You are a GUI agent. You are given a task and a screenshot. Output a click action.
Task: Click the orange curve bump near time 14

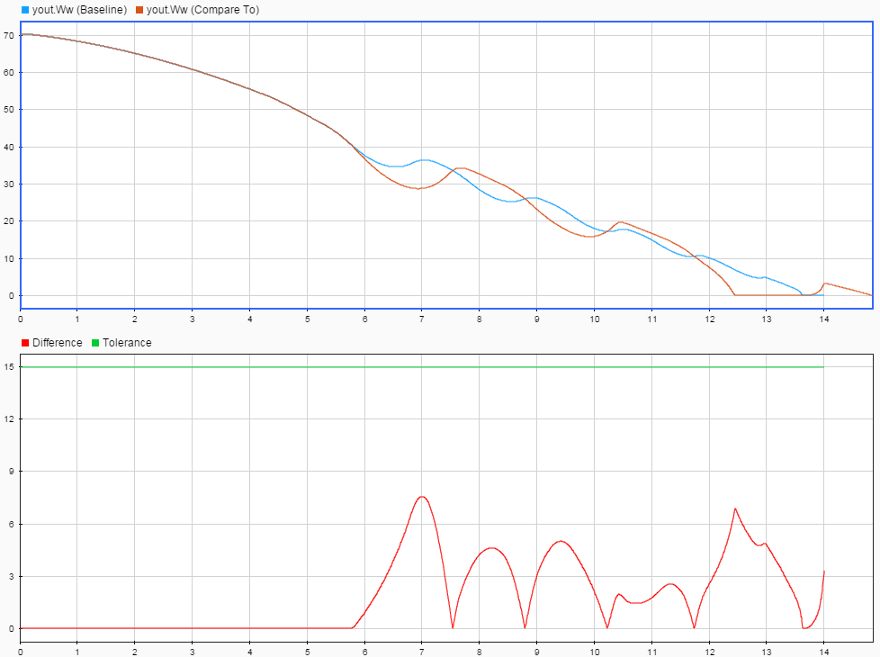point(825,284)
